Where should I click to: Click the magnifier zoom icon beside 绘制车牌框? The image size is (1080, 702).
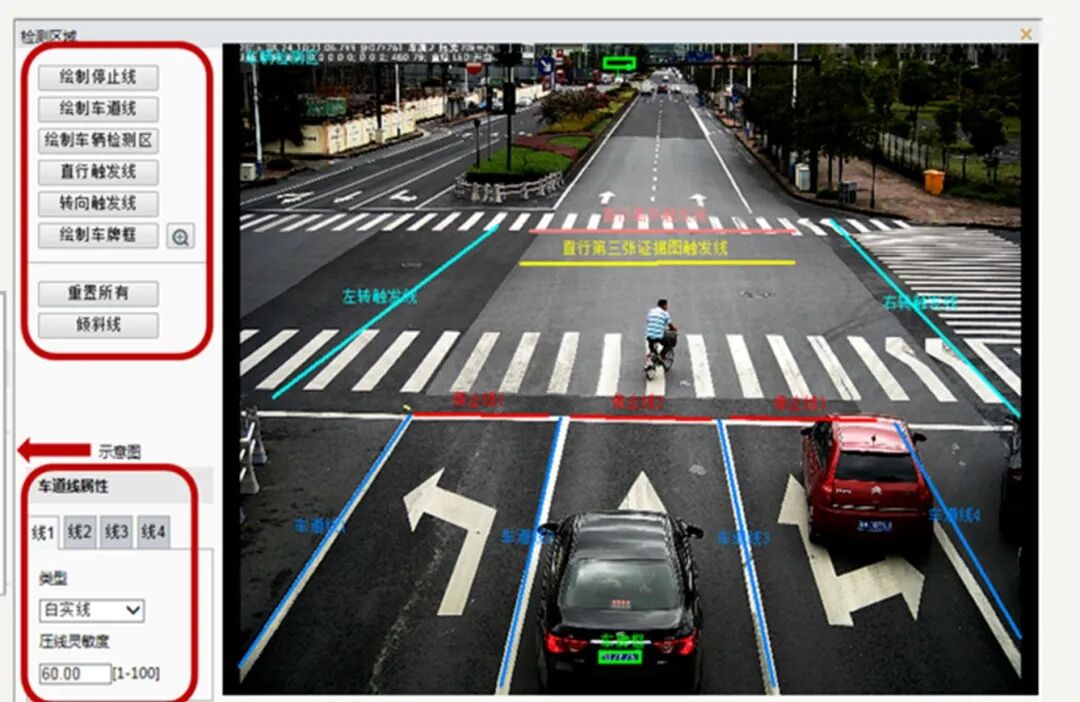[180, 237]
